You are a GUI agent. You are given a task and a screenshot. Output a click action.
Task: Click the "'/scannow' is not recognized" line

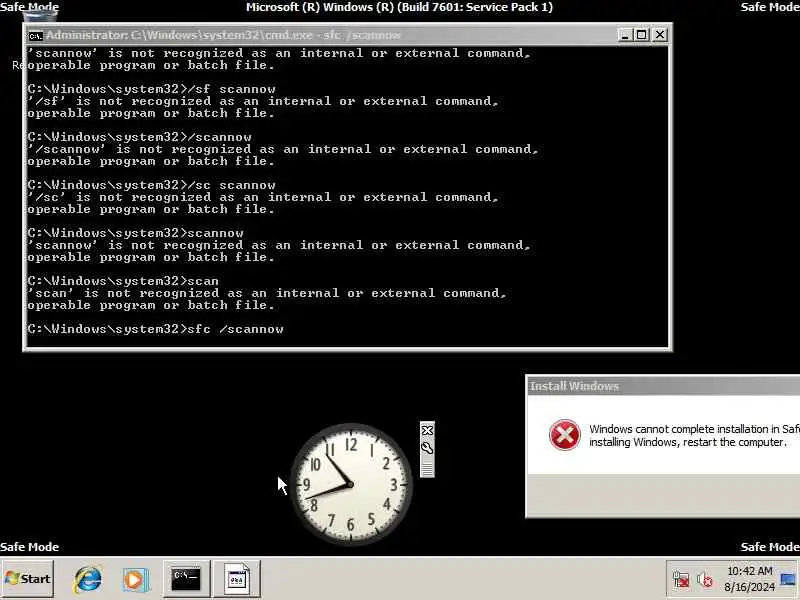tap(282, 149)
